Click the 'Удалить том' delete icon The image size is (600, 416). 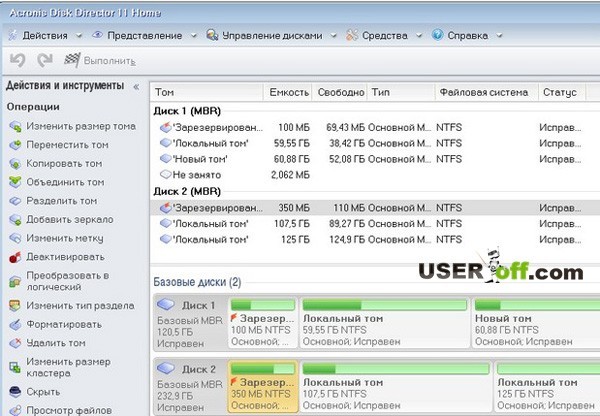coord(15,343)
